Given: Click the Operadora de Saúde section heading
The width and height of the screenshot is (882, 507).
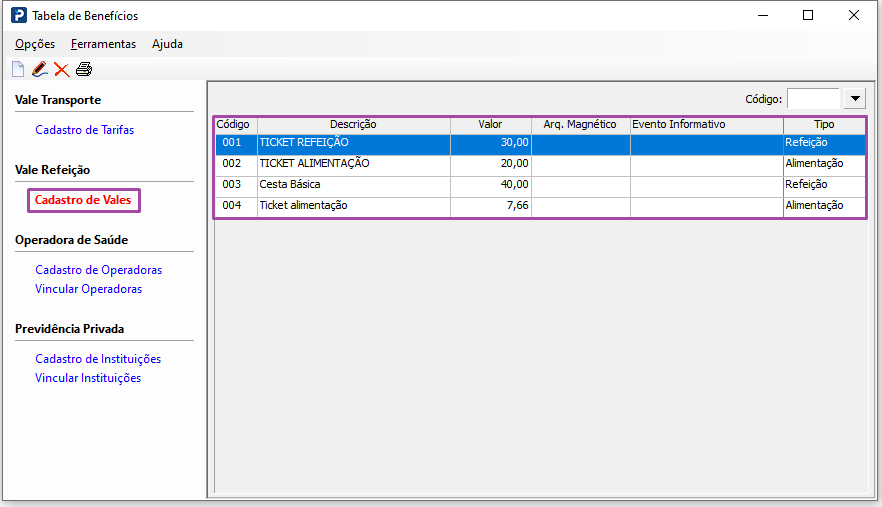Looking at the screenshot, I should click(71, 240).
